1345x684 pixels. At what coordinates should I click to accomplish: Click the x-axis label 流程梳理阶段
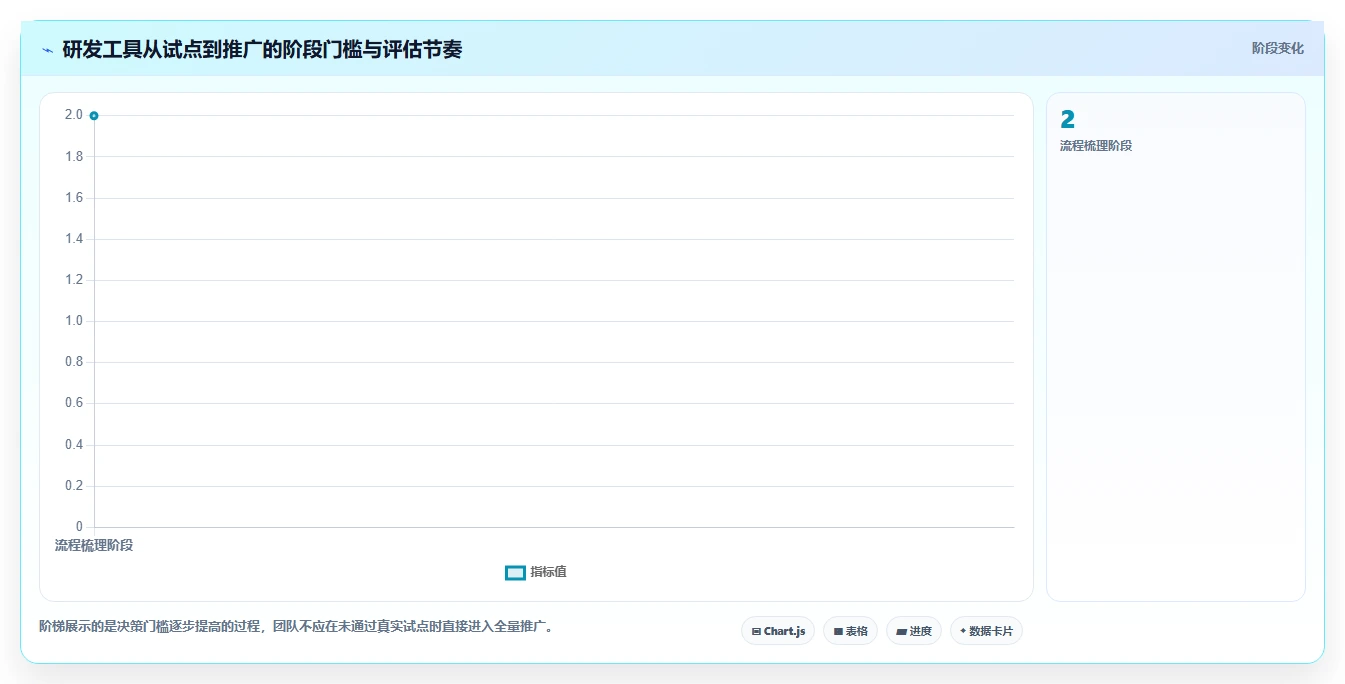coord(94,545)
